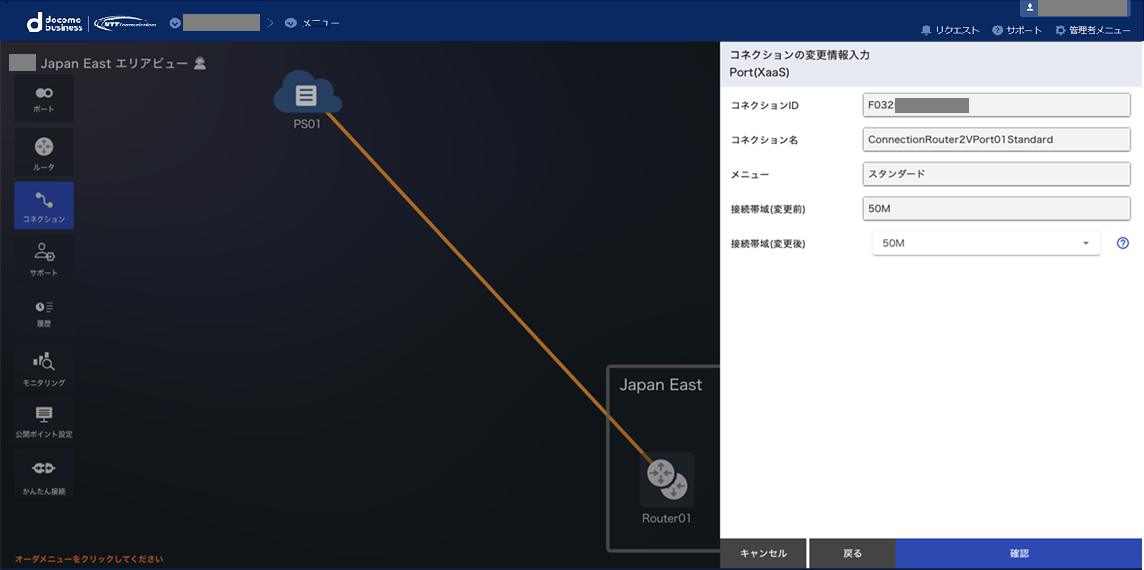Open the リクエスト menu in header
The image size is (1144, 570).
pos(950,30)
